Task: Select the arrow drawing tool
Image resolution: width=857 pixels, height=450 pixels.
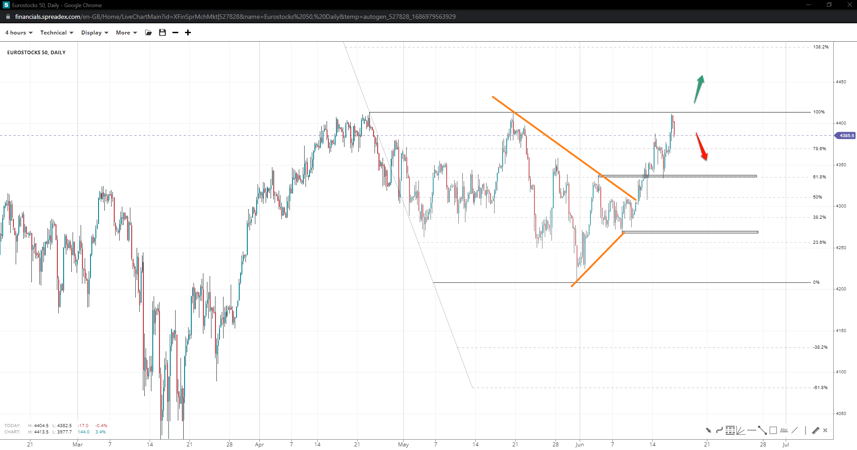Action: [708, 430]
